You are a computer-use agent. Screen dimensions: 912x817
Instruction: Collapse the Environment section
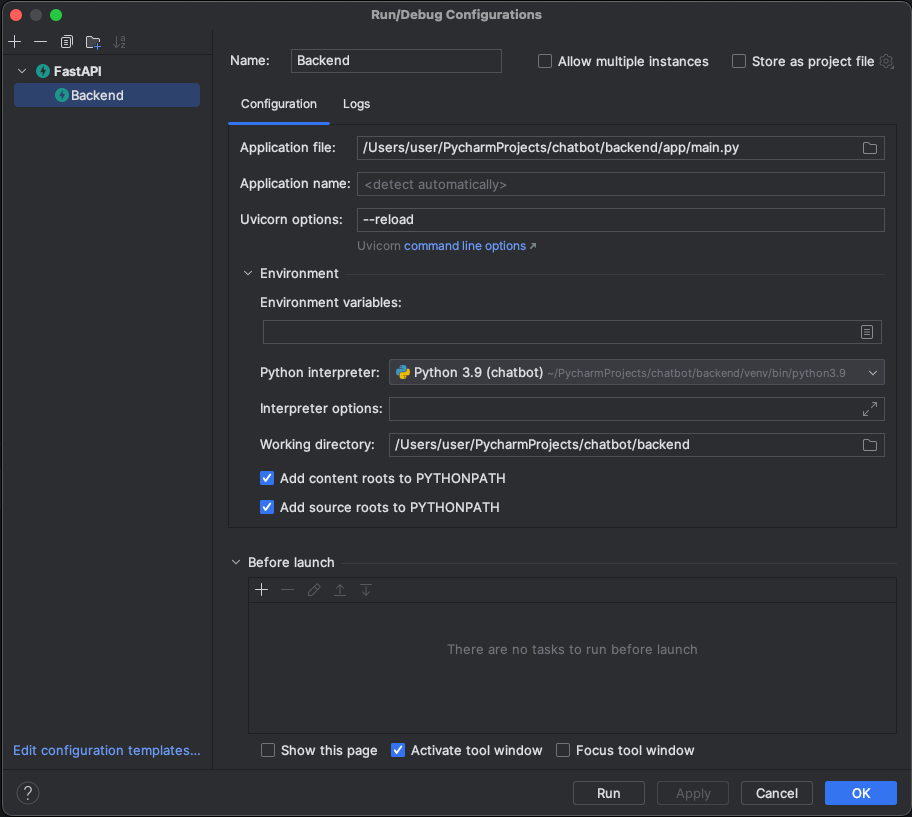point(248,273)
